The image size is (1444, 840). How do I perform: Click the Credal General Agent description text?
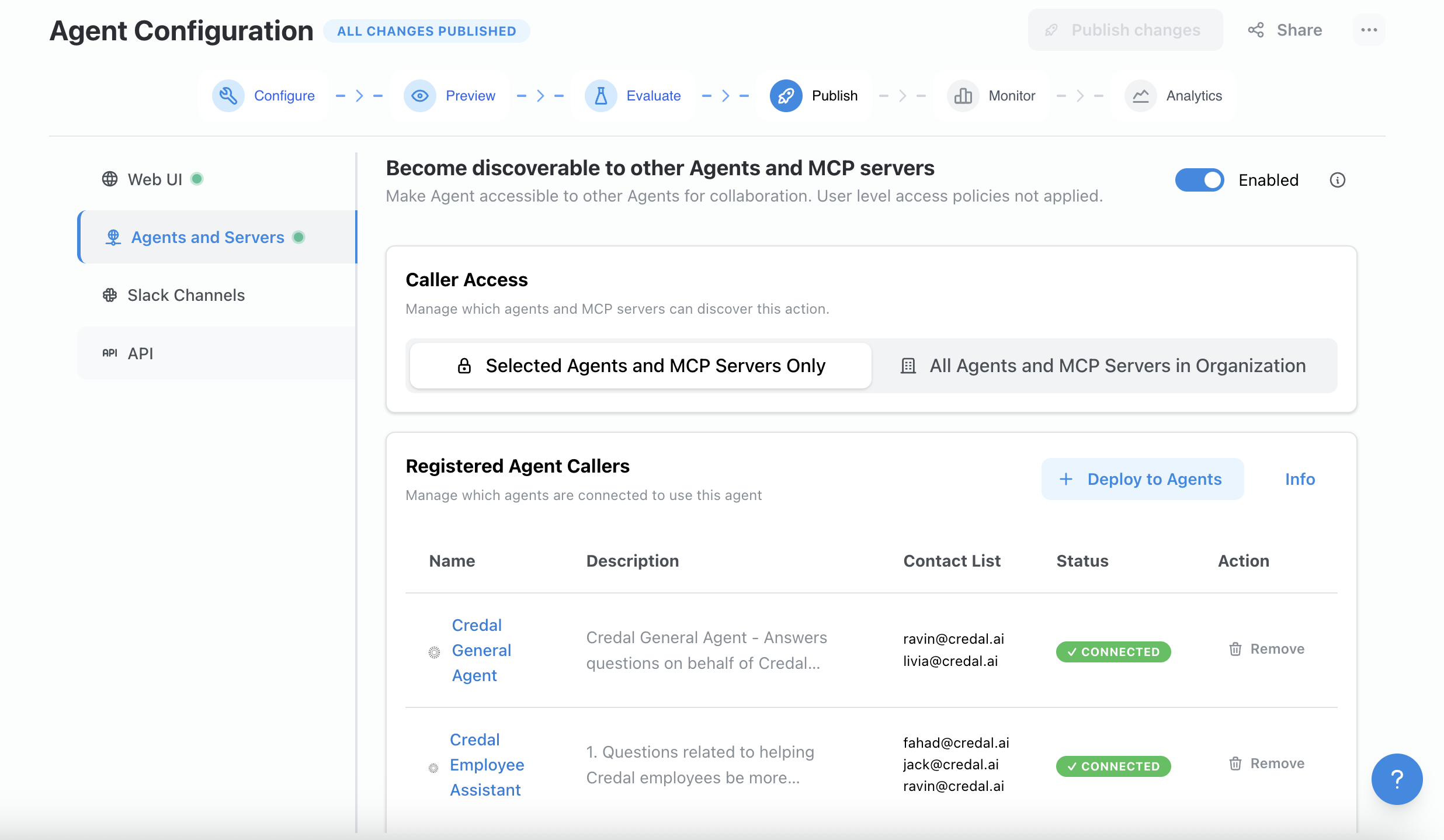(x=706, y=650)
